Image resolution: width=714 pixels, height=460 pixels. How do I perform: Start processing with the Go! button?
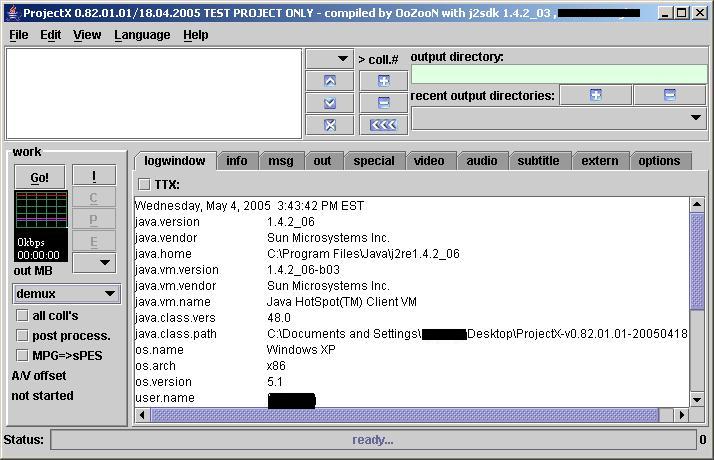click(x=40, y=177)
